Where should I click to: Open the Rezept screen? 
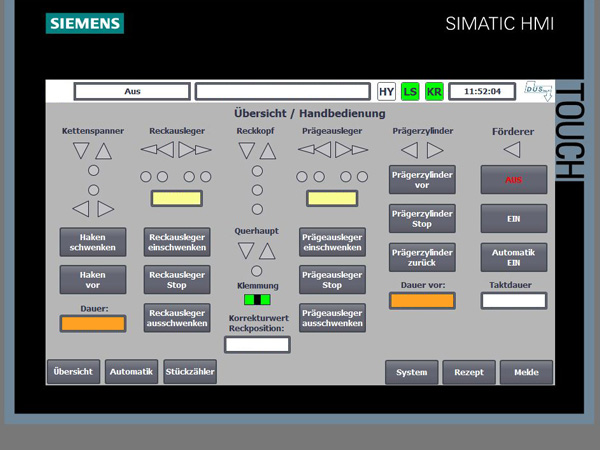pyautogui.click(x=469, y=372)
